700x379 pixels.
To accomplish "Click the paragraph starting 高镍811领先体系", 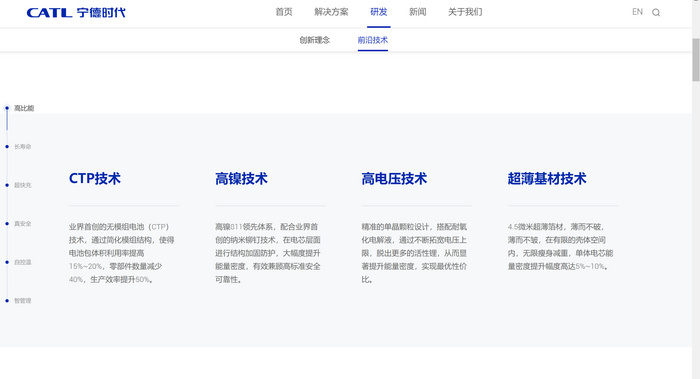I will click(268, 253).
